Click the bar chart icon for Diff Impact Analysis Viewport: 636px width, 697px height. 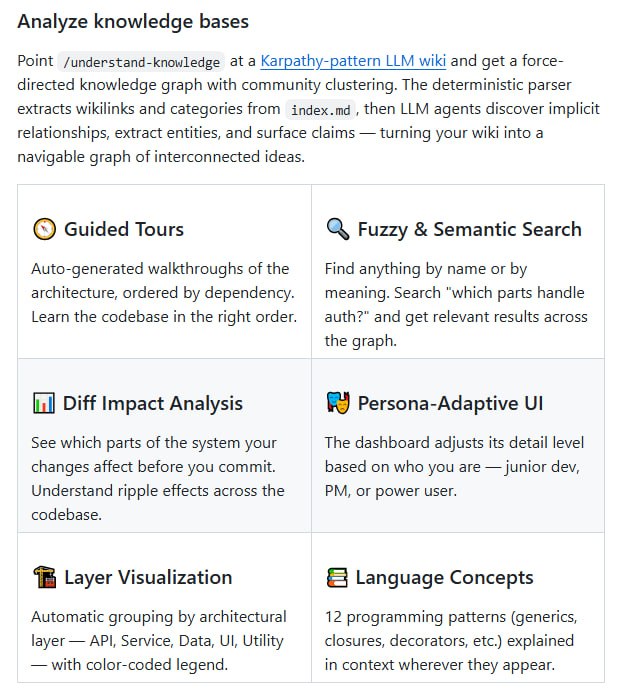pos(44,403)
